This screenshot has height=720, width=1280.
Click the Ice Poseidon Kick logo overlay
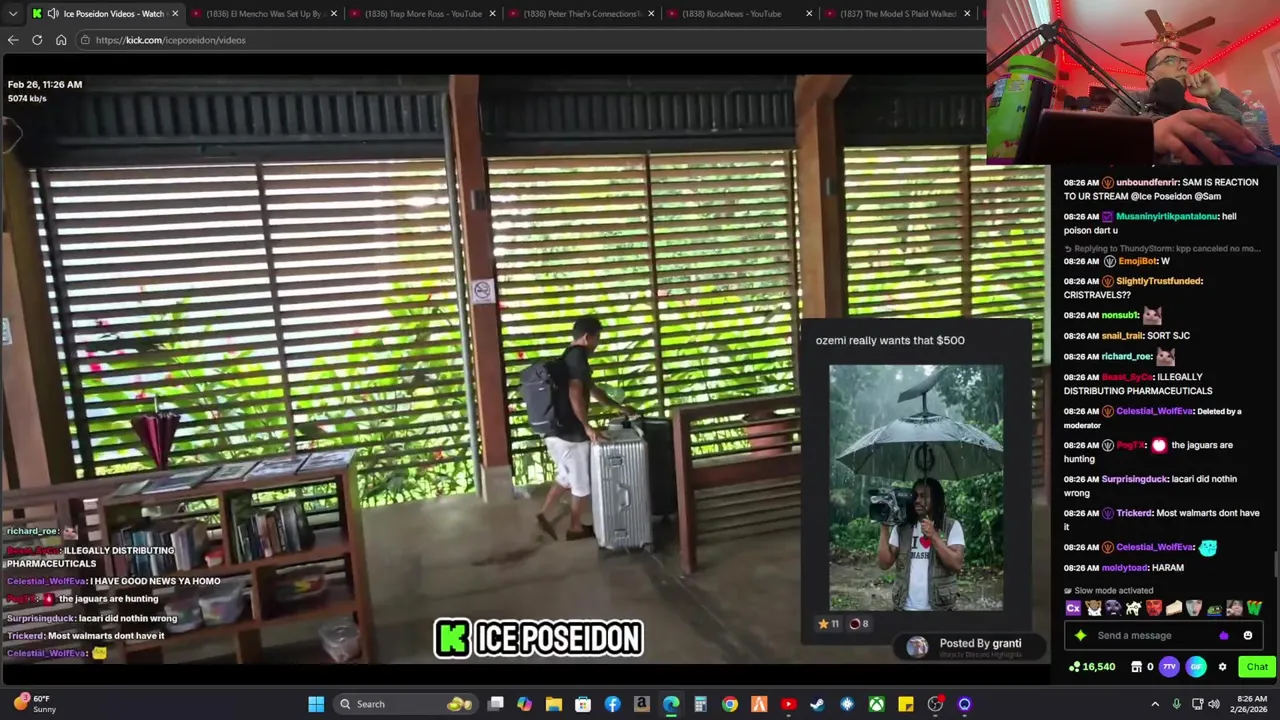point(538,638)
